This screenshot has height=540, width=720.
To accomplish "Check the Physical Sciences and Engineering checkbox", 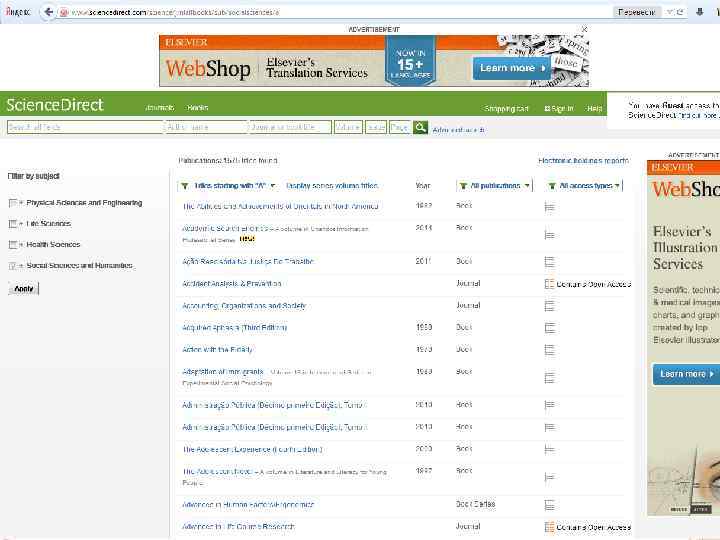I will coord(13,203).
